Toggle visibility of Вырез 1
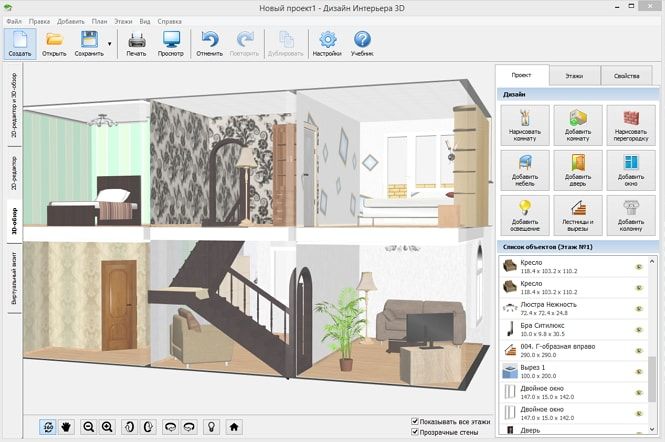Viewport: 665px width, 442px height. coord(639,372)
